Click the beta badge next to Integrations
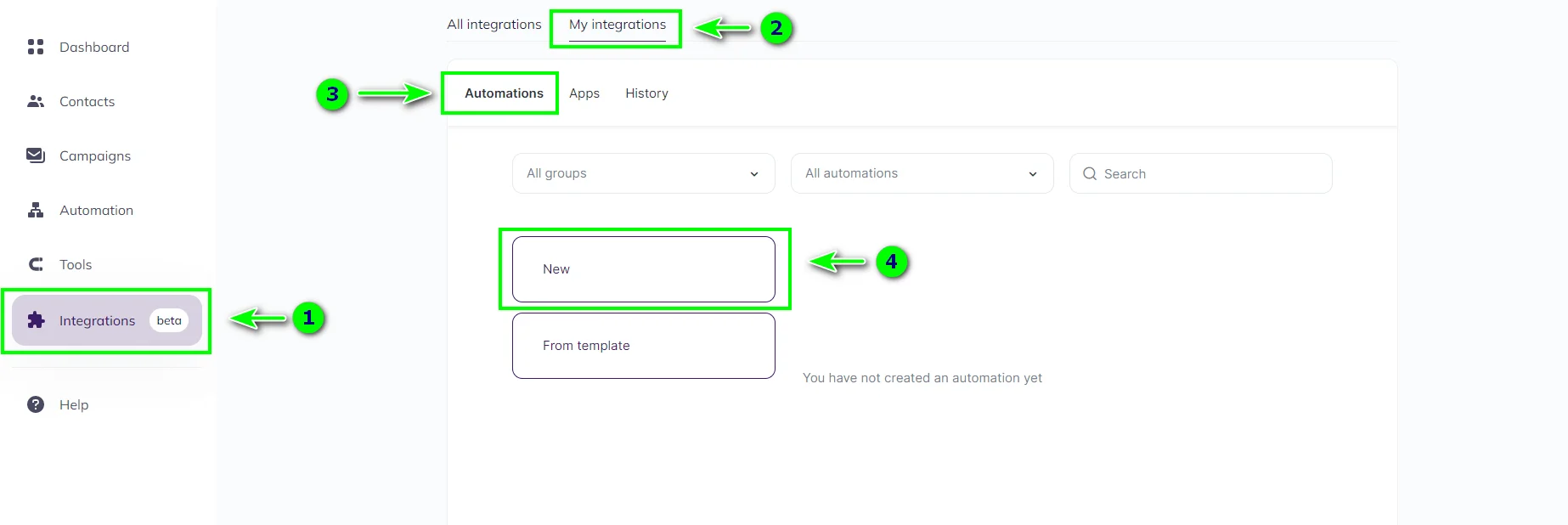The height and width of the screenshot is (525, 1568). [x=169, y=320]
